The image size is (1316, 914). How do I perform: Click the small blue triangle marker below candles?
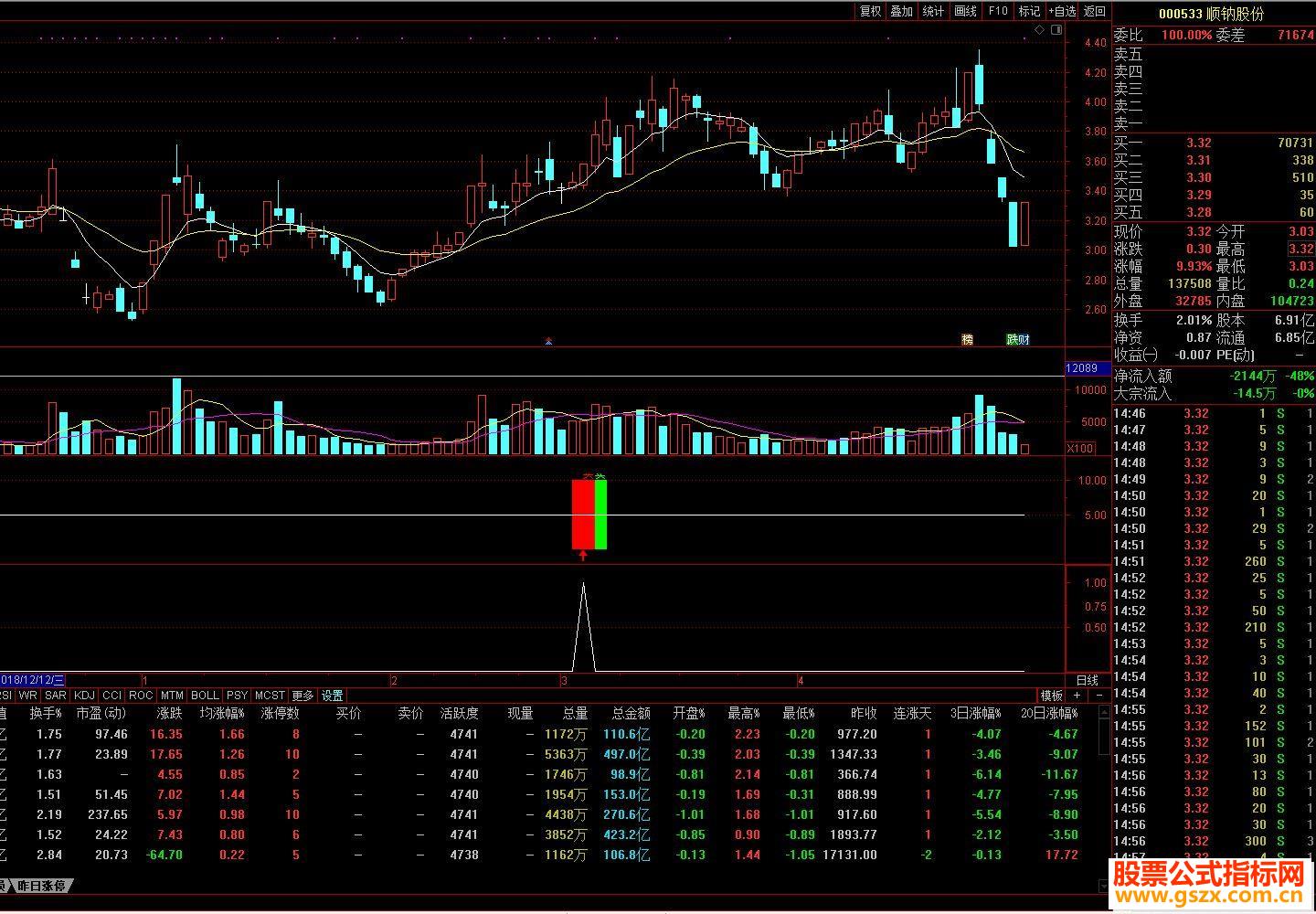tap(548, 341)
